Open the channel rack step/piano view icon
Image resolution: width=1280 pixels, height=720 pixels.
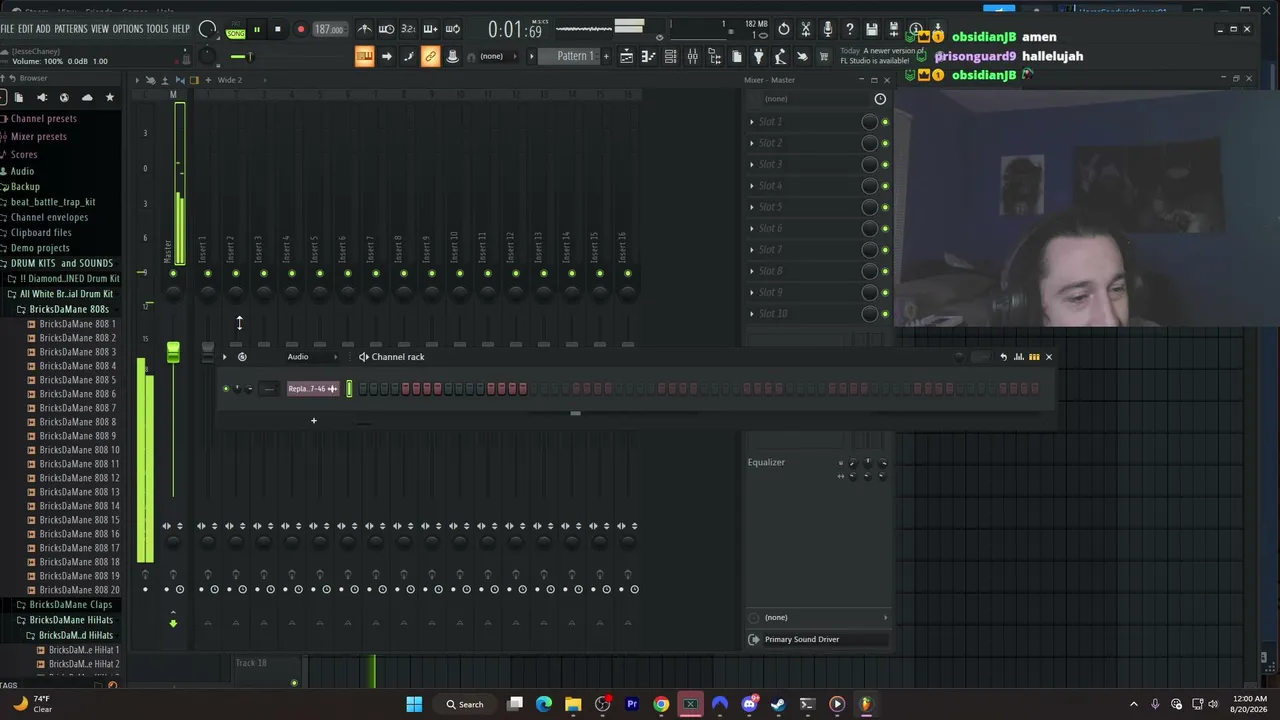(1034, 357)
